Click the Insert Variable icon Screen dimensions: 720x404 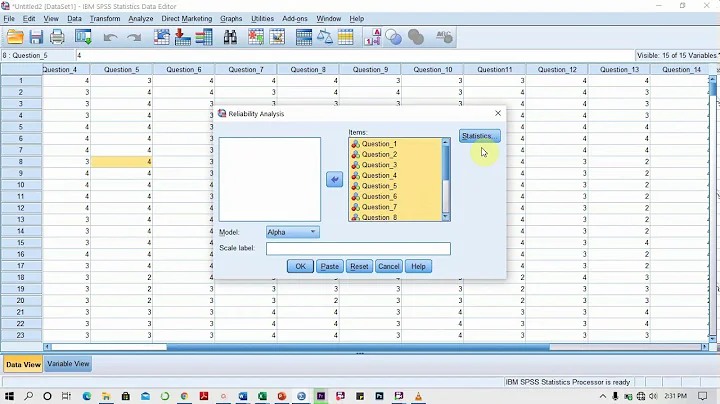click(277, 37)
